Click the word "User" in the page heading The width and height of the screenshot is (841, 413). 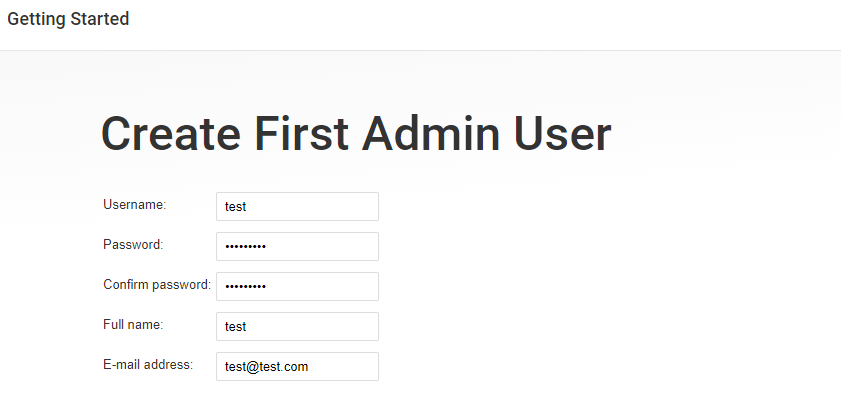click(x=562, y=134)
